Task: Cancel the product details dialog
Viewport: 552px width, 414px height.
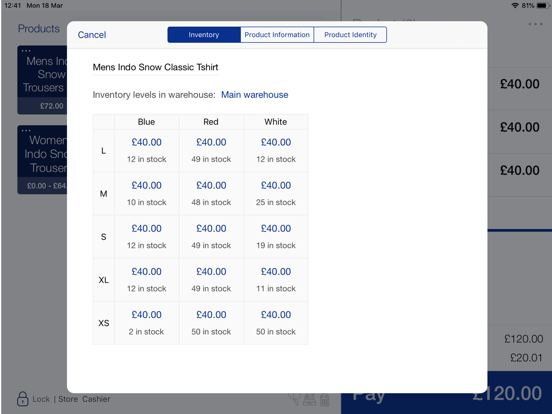Action: point(92,34)
